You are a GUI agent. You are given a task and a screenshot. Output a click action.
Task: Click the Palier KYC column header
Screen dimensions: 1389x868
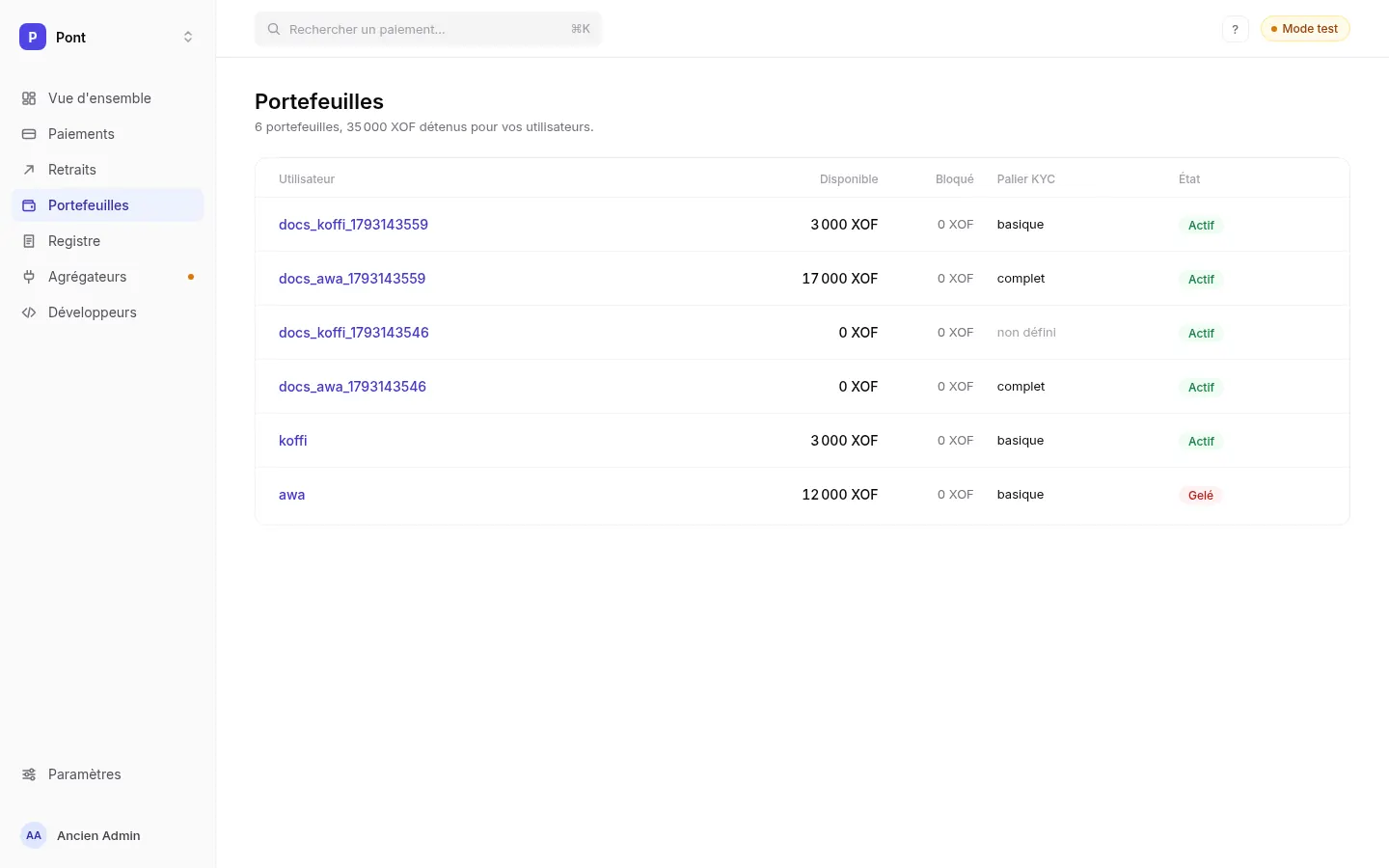(1026, 179)
